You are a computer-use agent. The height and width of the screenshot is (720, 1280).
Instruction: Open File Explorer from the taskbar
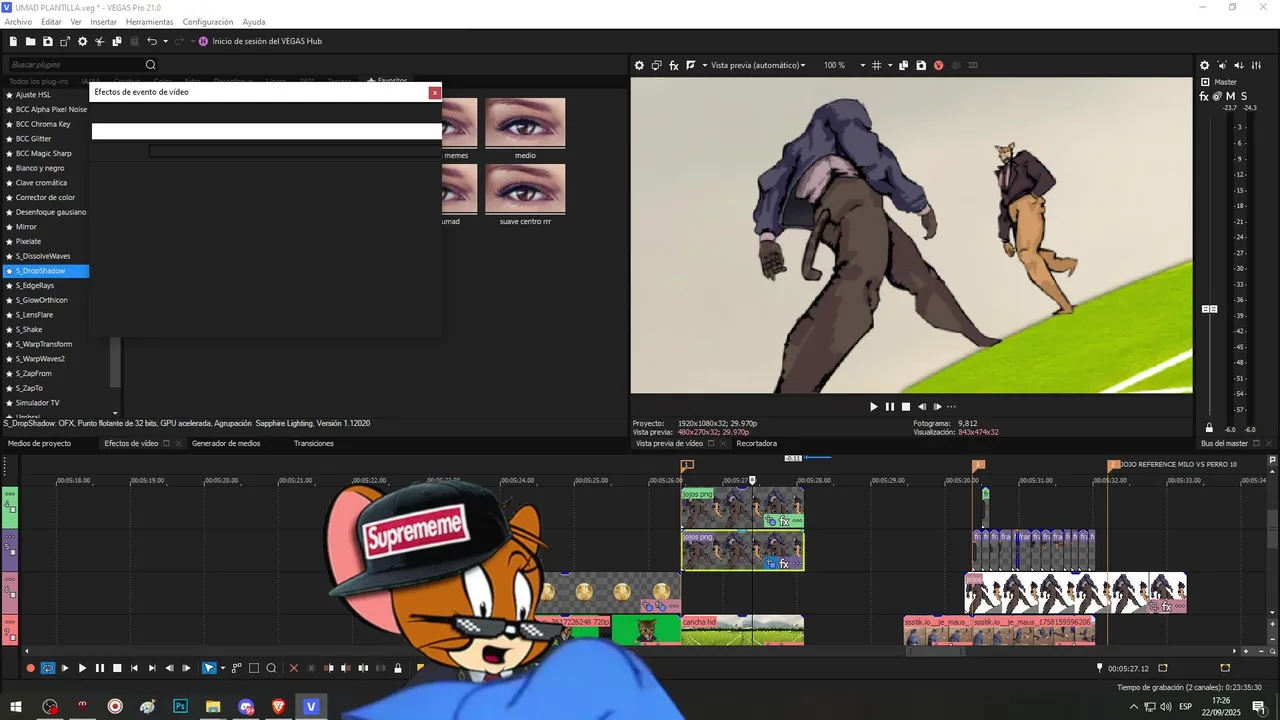[x=213, y=706]
